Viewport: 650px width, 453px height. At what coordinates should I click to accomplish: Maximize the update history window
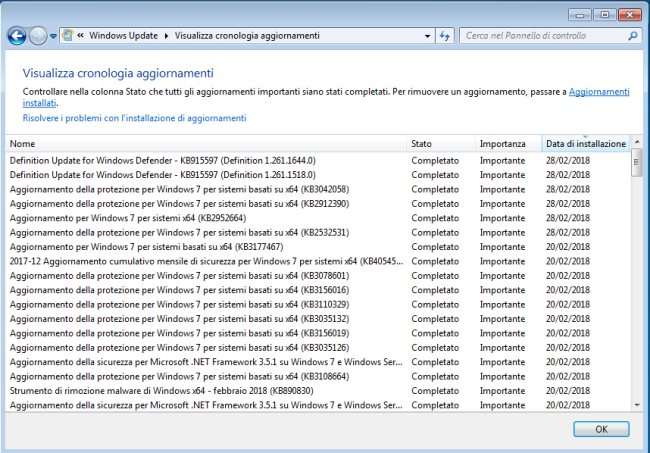click(x=605, y=15)
